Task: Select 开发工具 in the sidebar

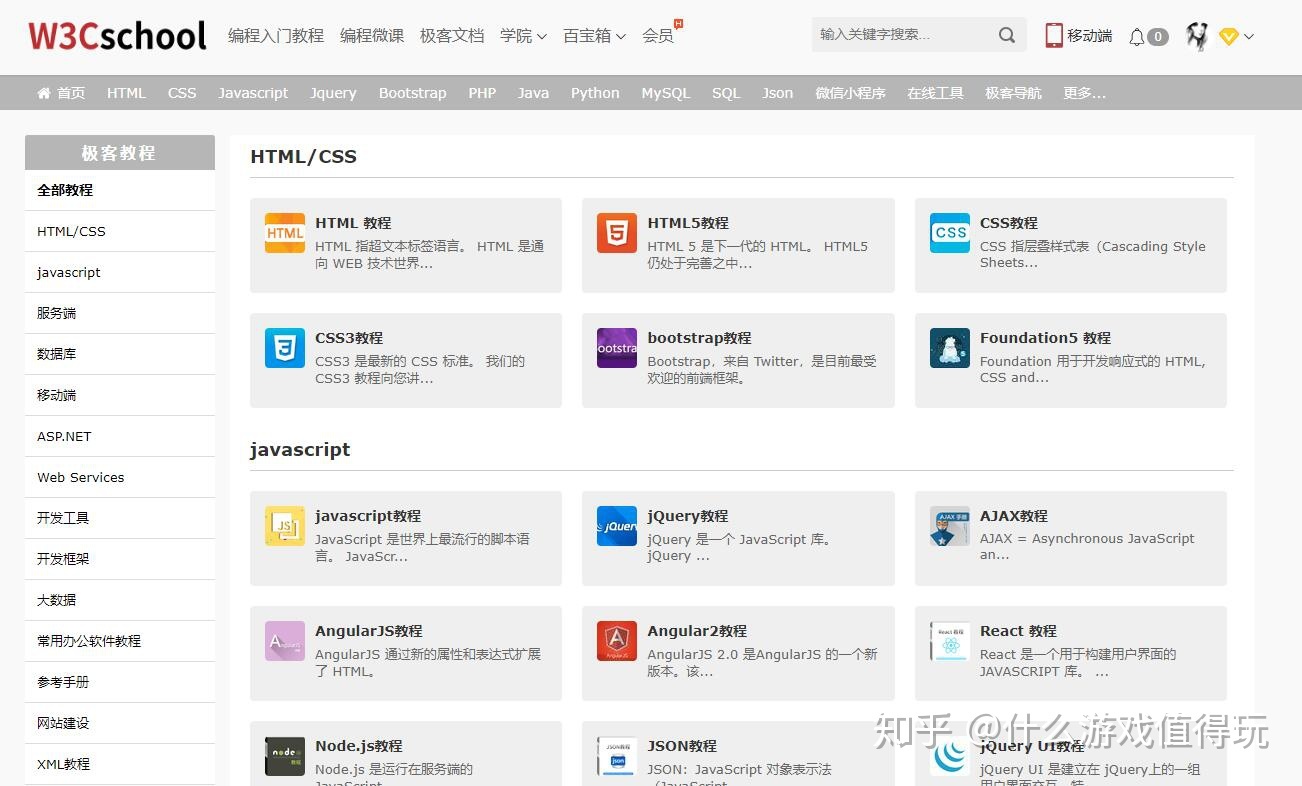Action: [120, 518]
